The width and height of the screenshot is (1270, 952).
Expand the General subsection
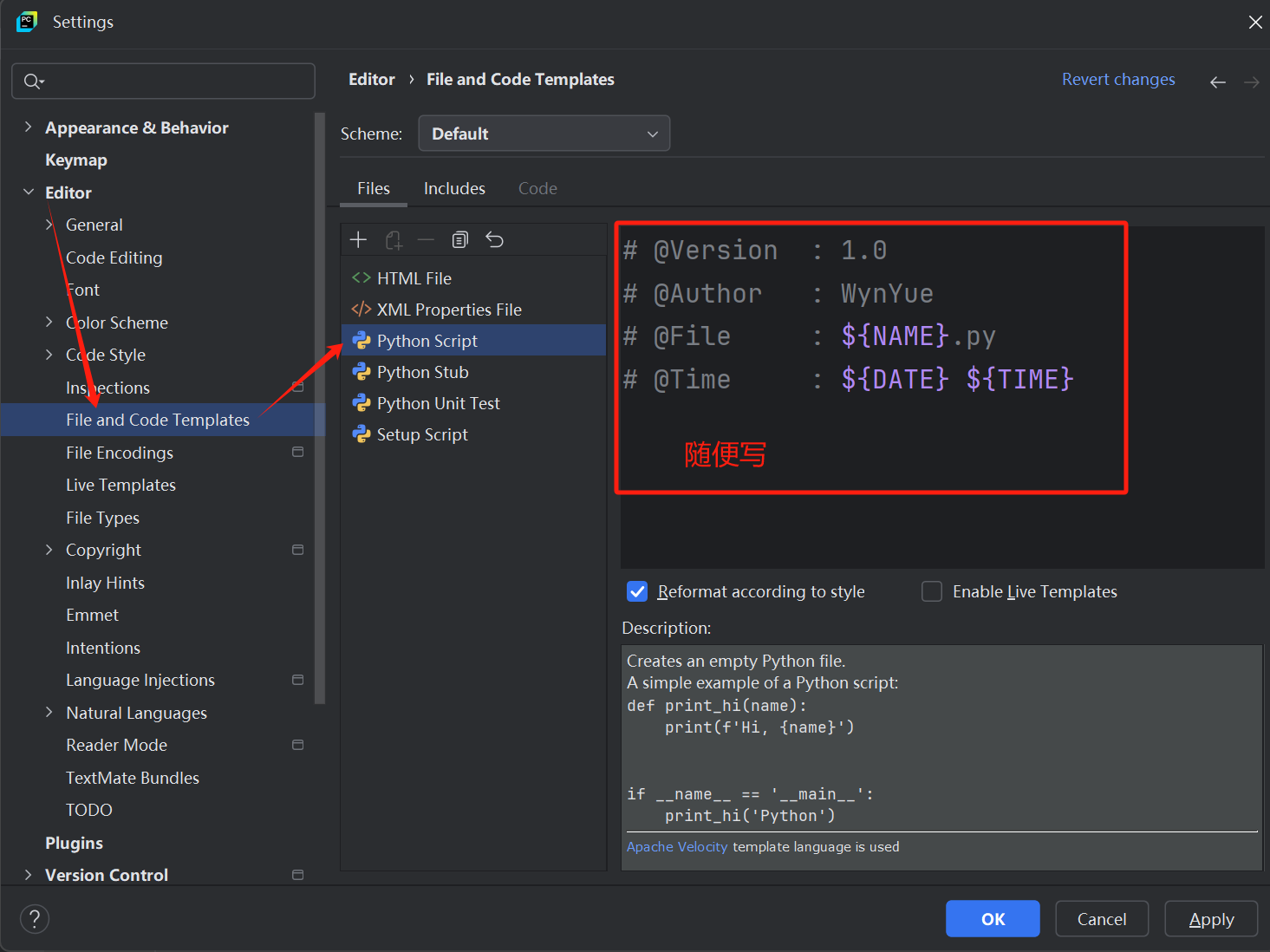click(49, 225)
